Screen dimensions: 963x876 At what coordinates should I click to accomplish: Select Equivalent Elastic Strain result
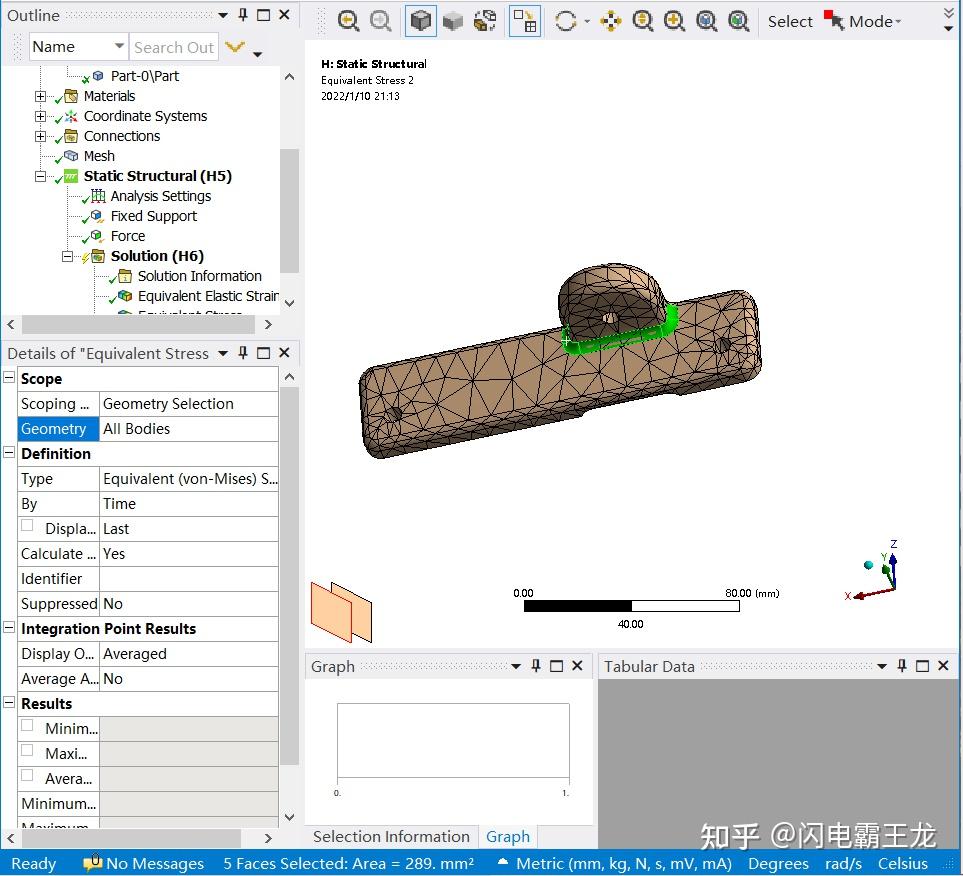(x=208, y=296)
